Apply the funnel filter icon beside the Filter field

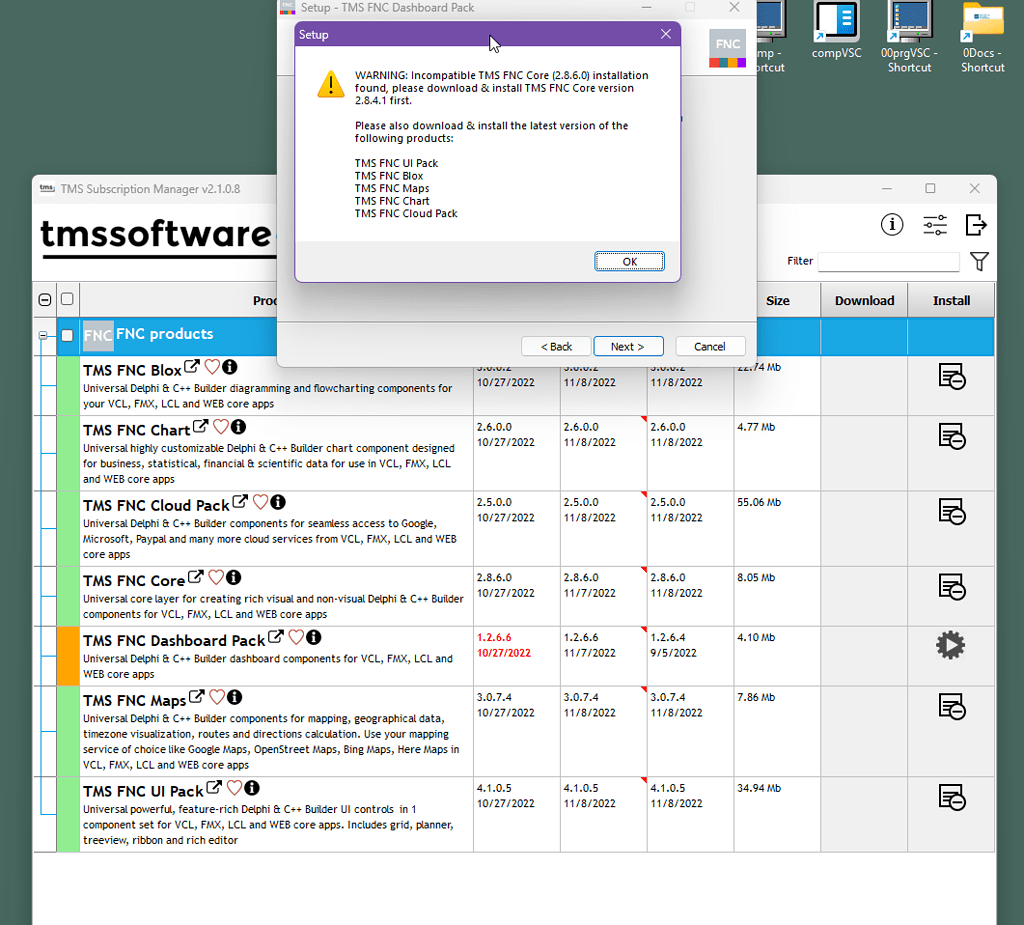point(980,261)
